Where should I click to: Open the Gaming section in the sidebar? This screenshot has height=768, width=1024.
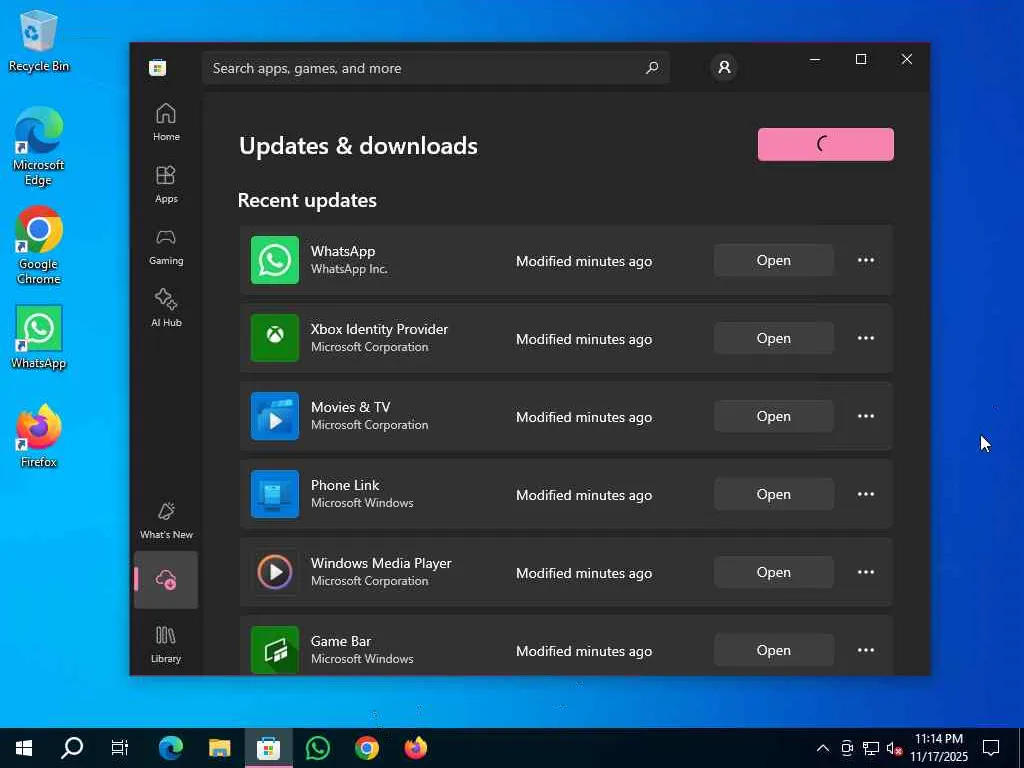[x=166, y=246]
